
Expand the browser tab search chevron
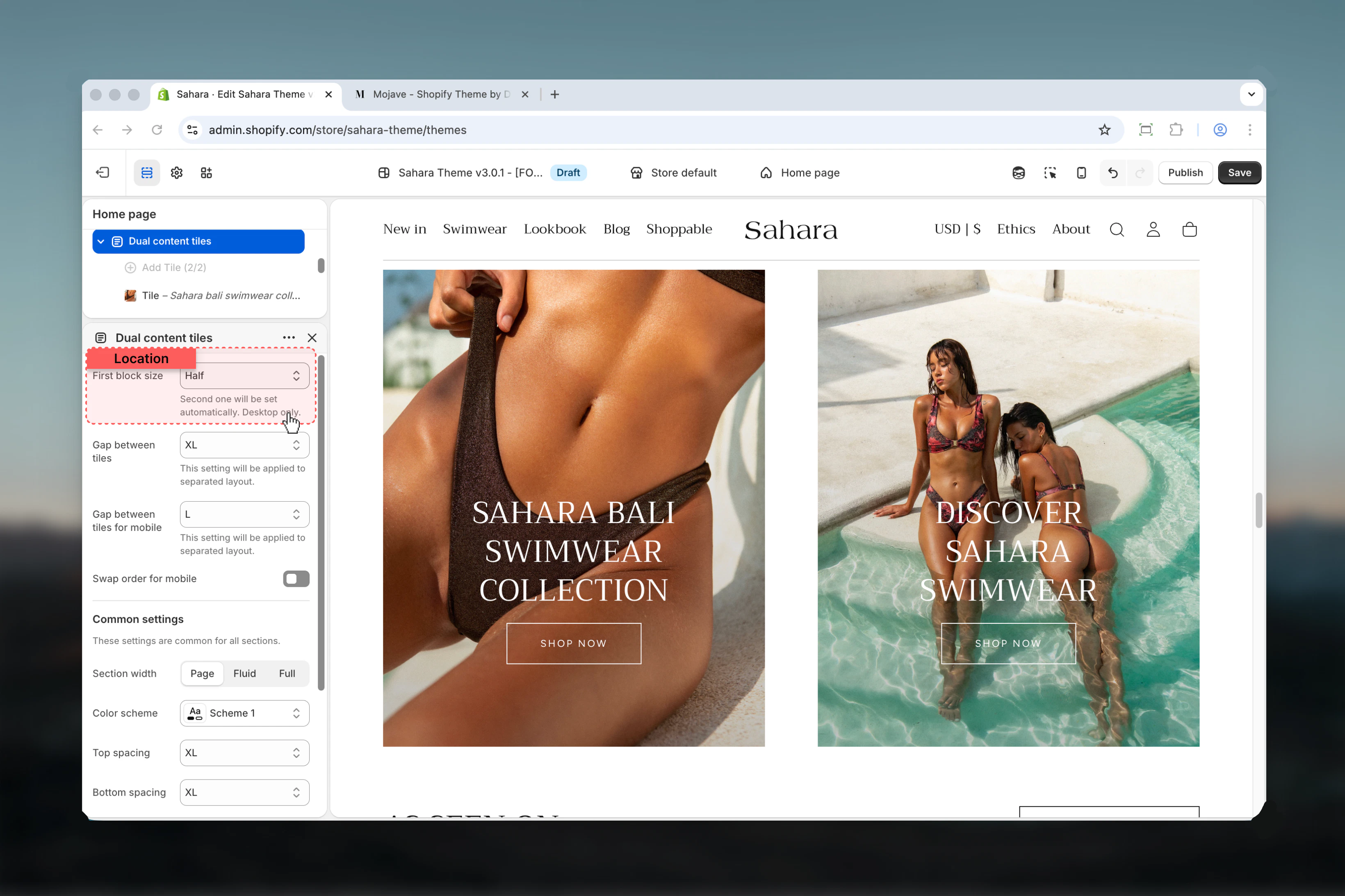pos(1251,94)
